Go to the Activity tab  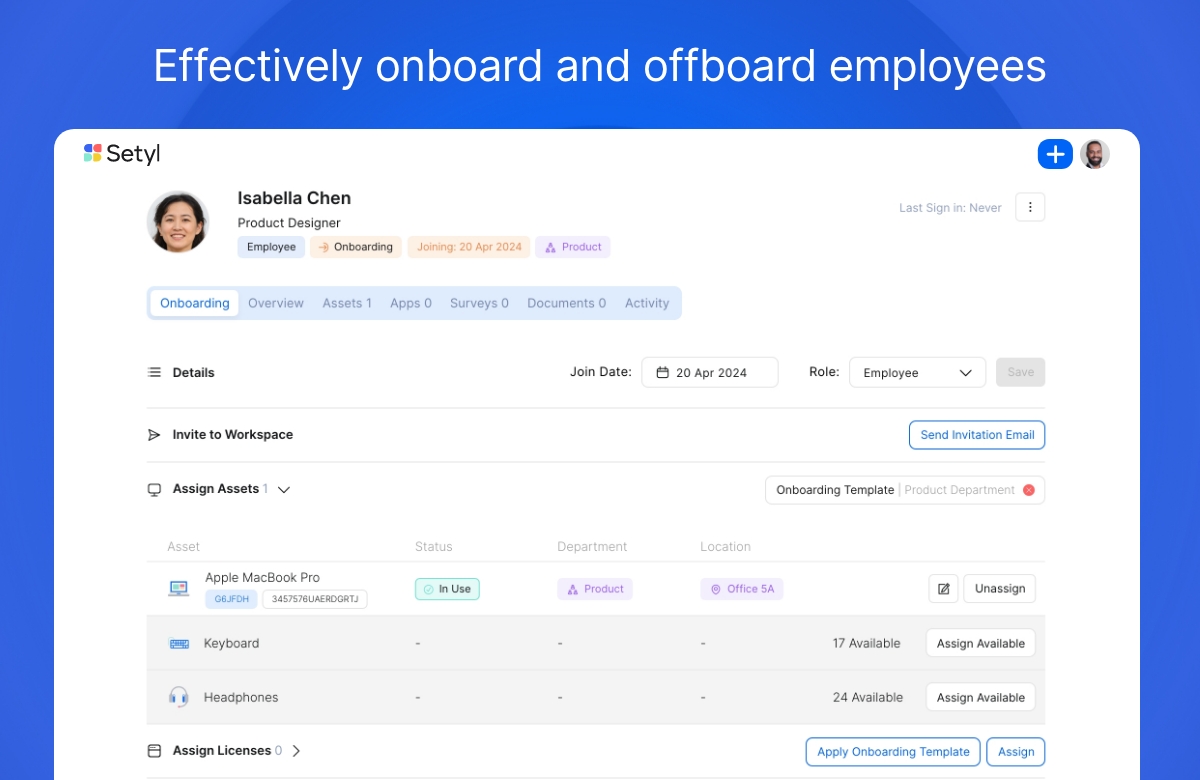click(x=647, y=303)
